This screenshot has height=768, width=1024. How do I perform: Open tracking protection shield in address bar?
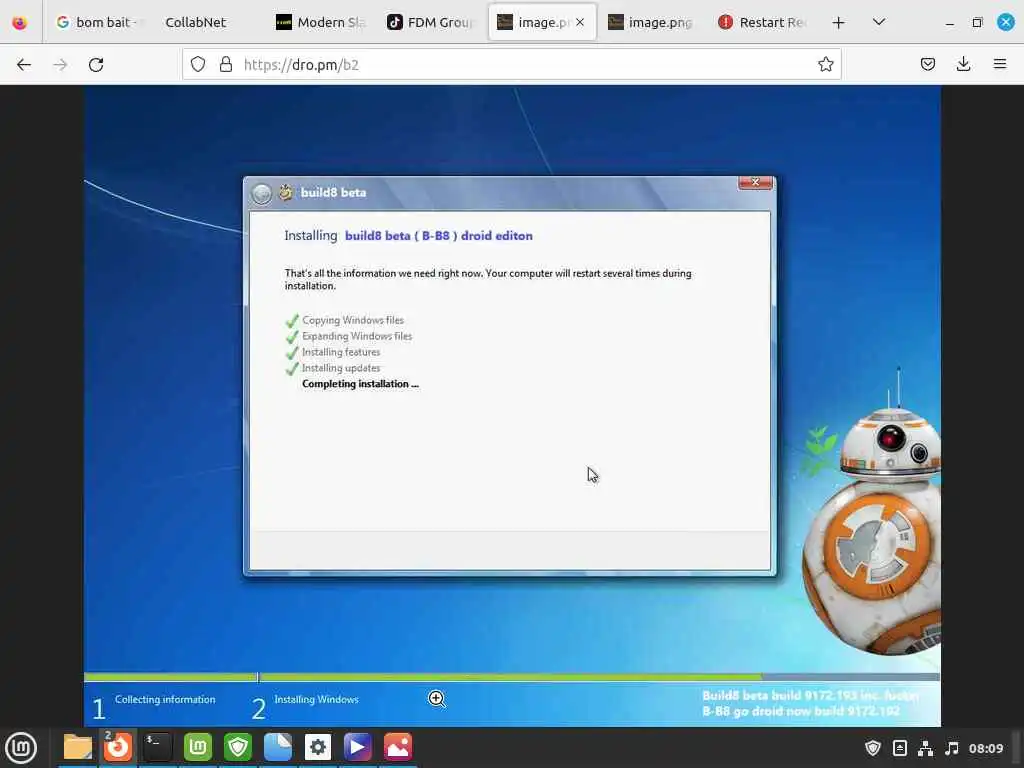point(198,64)
